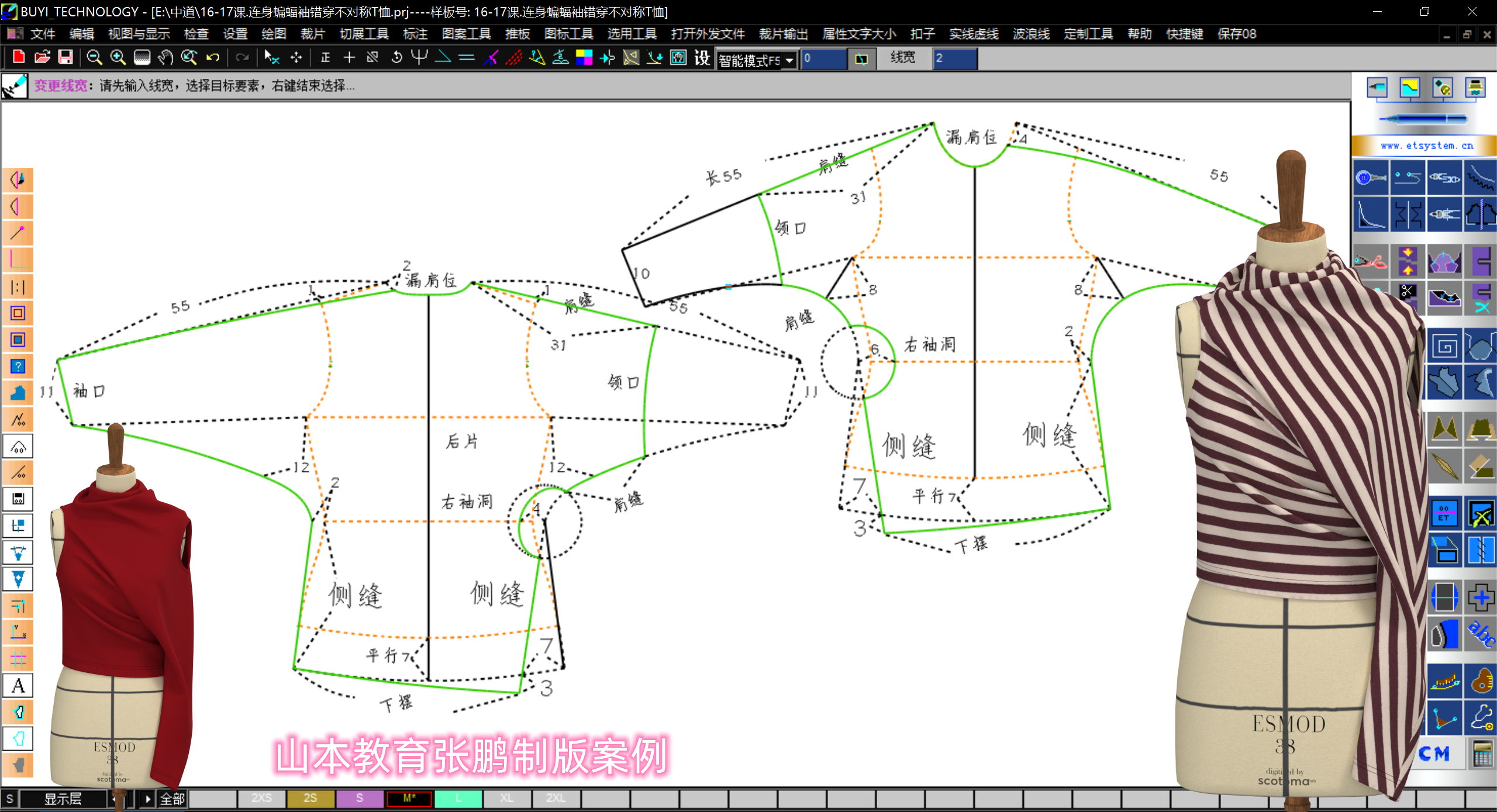The width and height of the screenshot is (1497, 812).
Task: Click the orange grid hash tool
Action: click(18, 659)
